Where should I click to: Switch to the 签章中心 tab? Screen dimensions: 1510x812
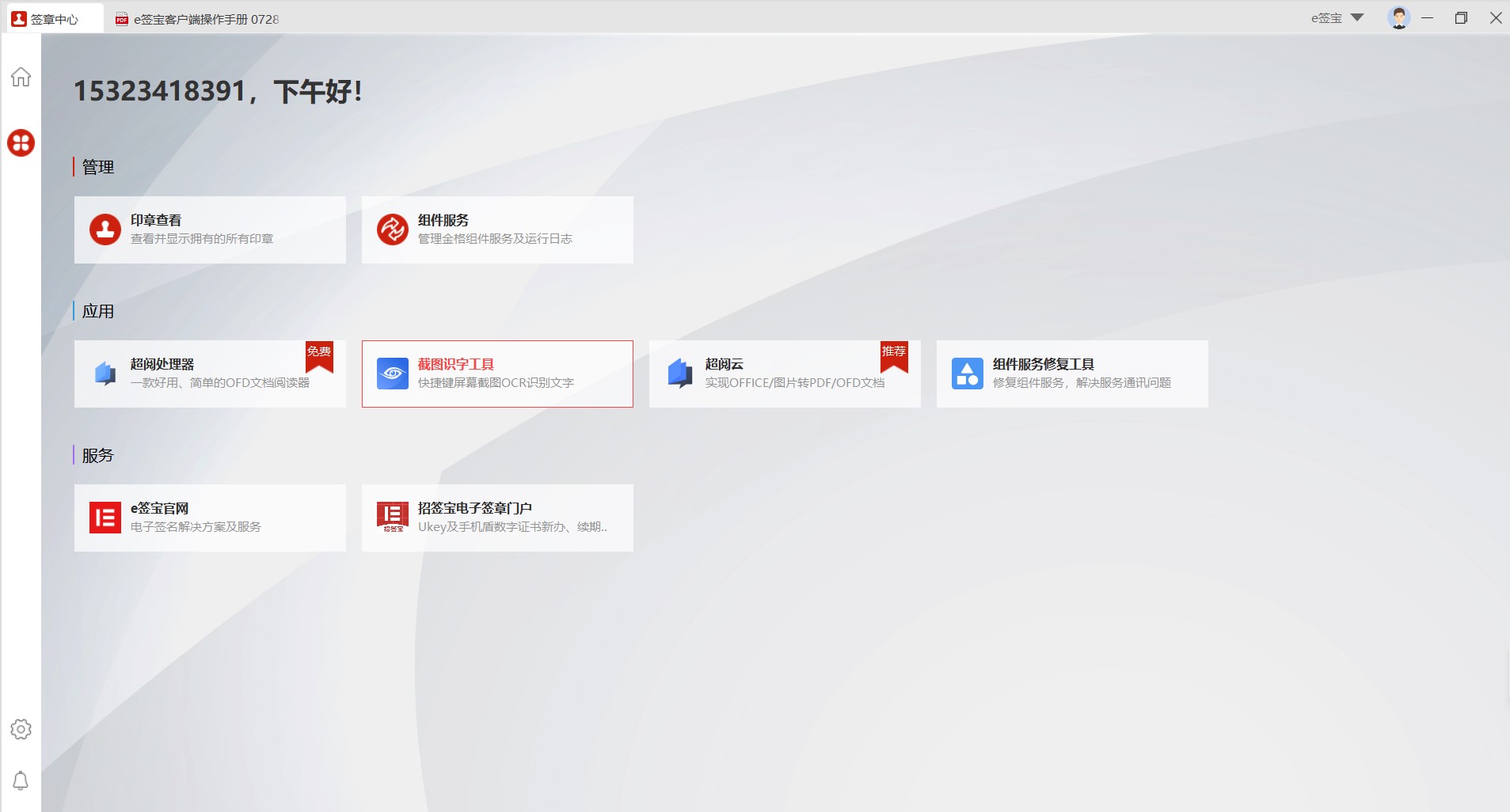point(55,19)
